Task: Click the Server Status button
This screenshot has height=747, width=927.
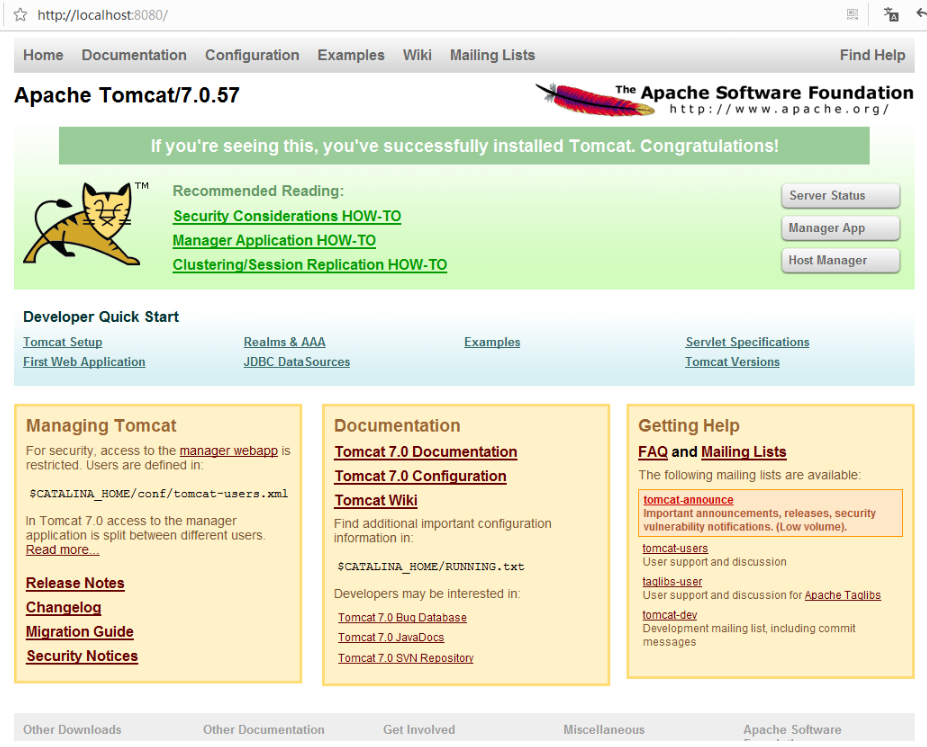Action: click(840, 196)
